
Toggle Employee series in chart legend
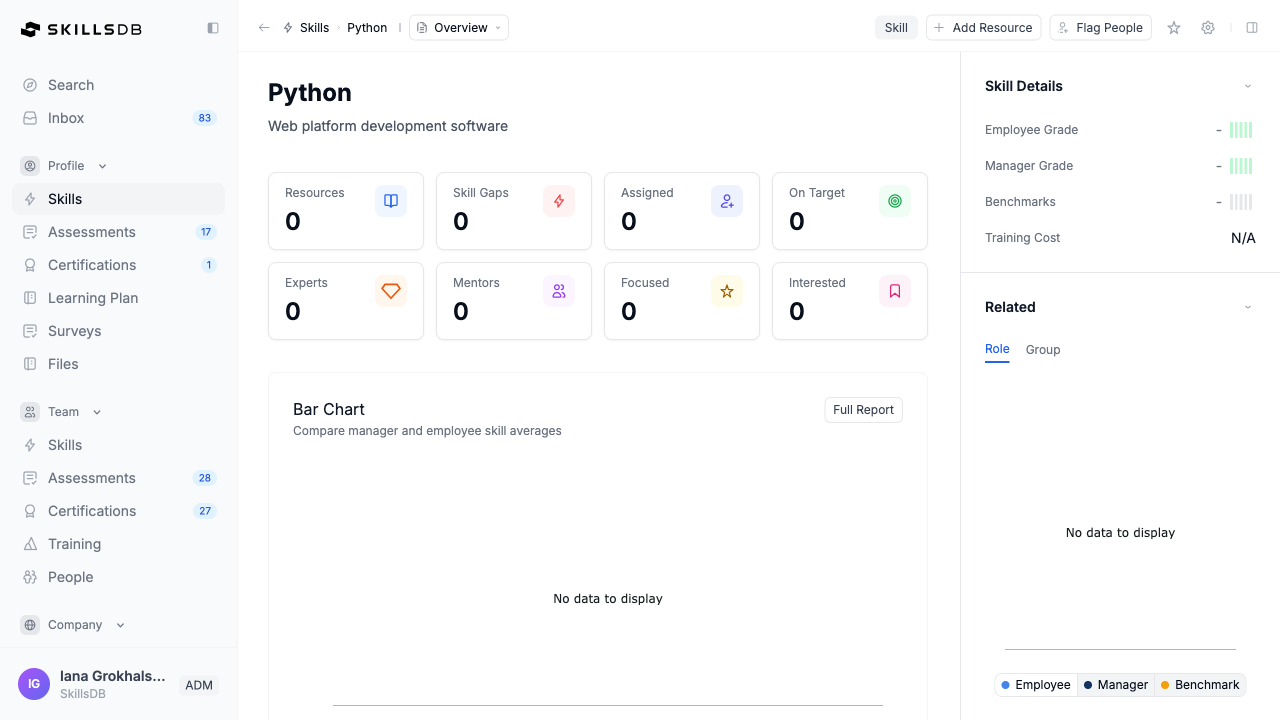pyautogui.click(x=1036, y=685)
